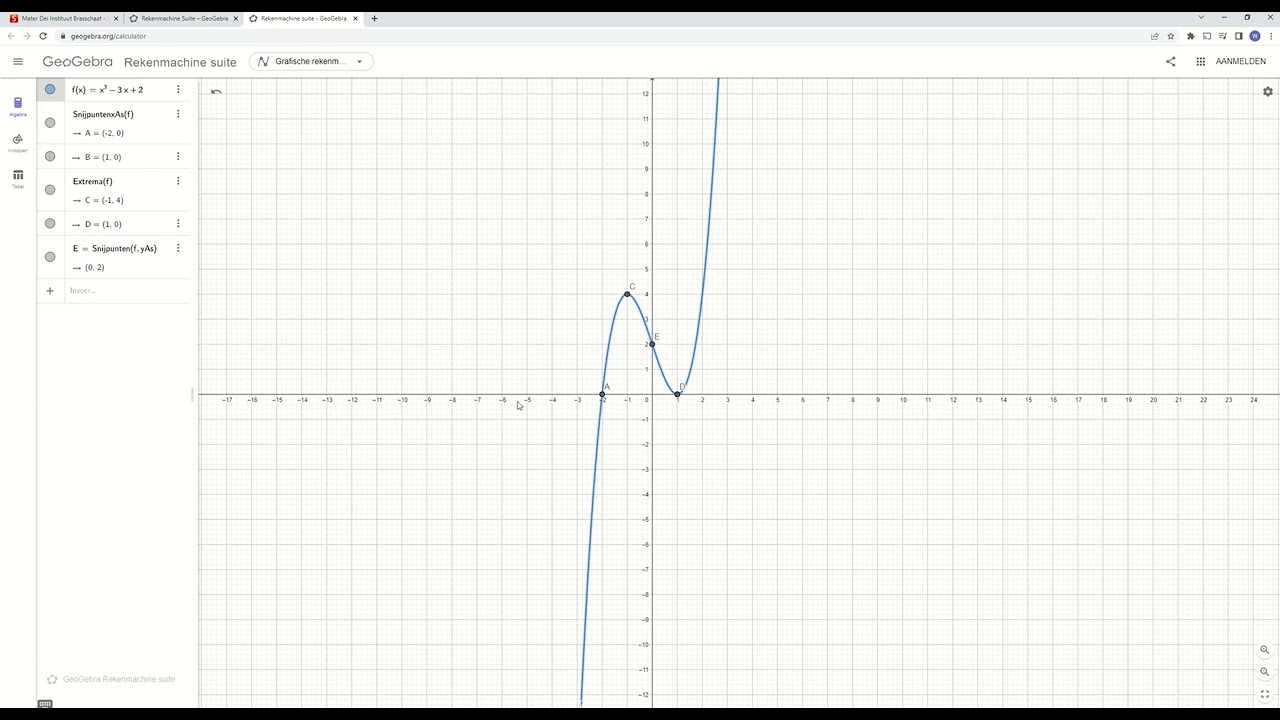The width and height of the screenshot is (1280, 720).
Task: Open cast media icon in browser toolbar
Action: coord(1207,36)
